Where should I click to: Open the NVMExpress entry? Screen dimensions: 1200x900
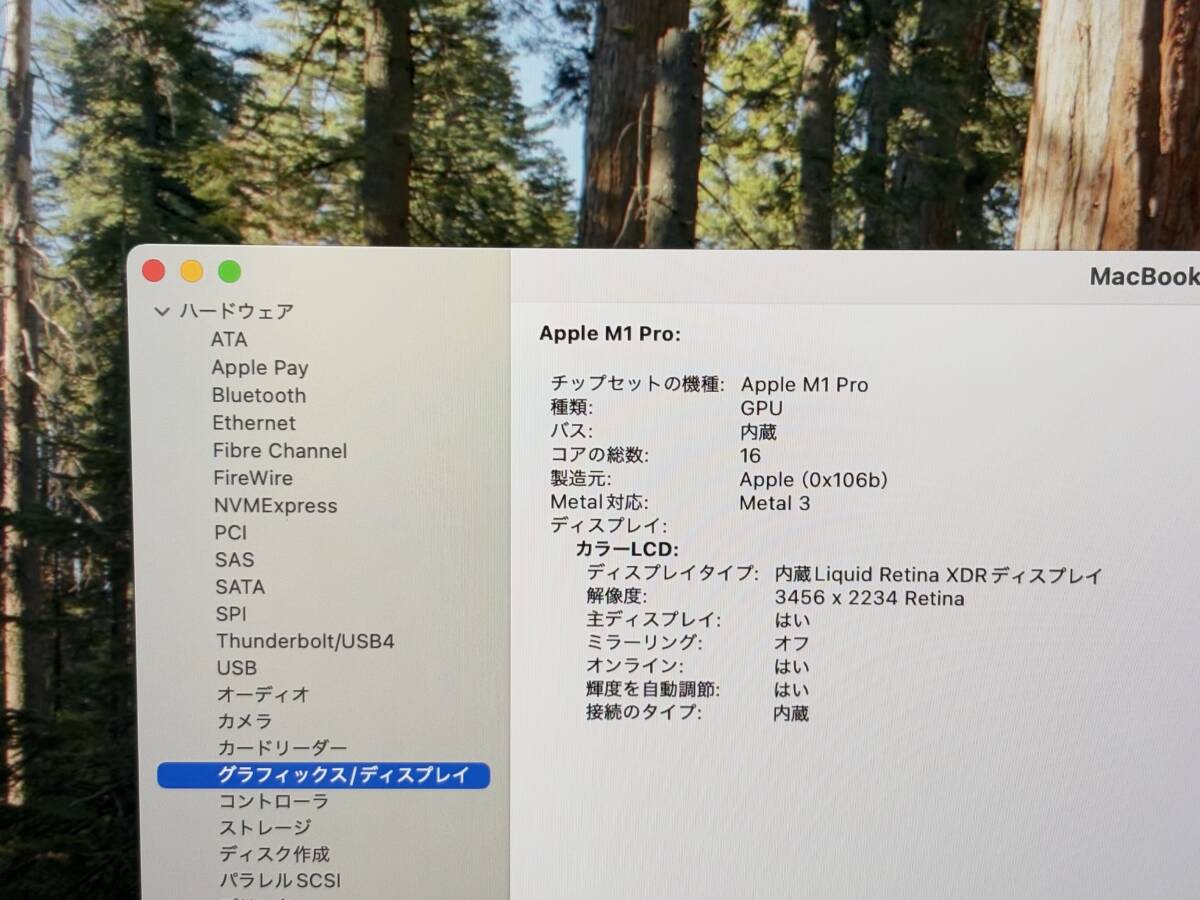[x=276, y=505]
